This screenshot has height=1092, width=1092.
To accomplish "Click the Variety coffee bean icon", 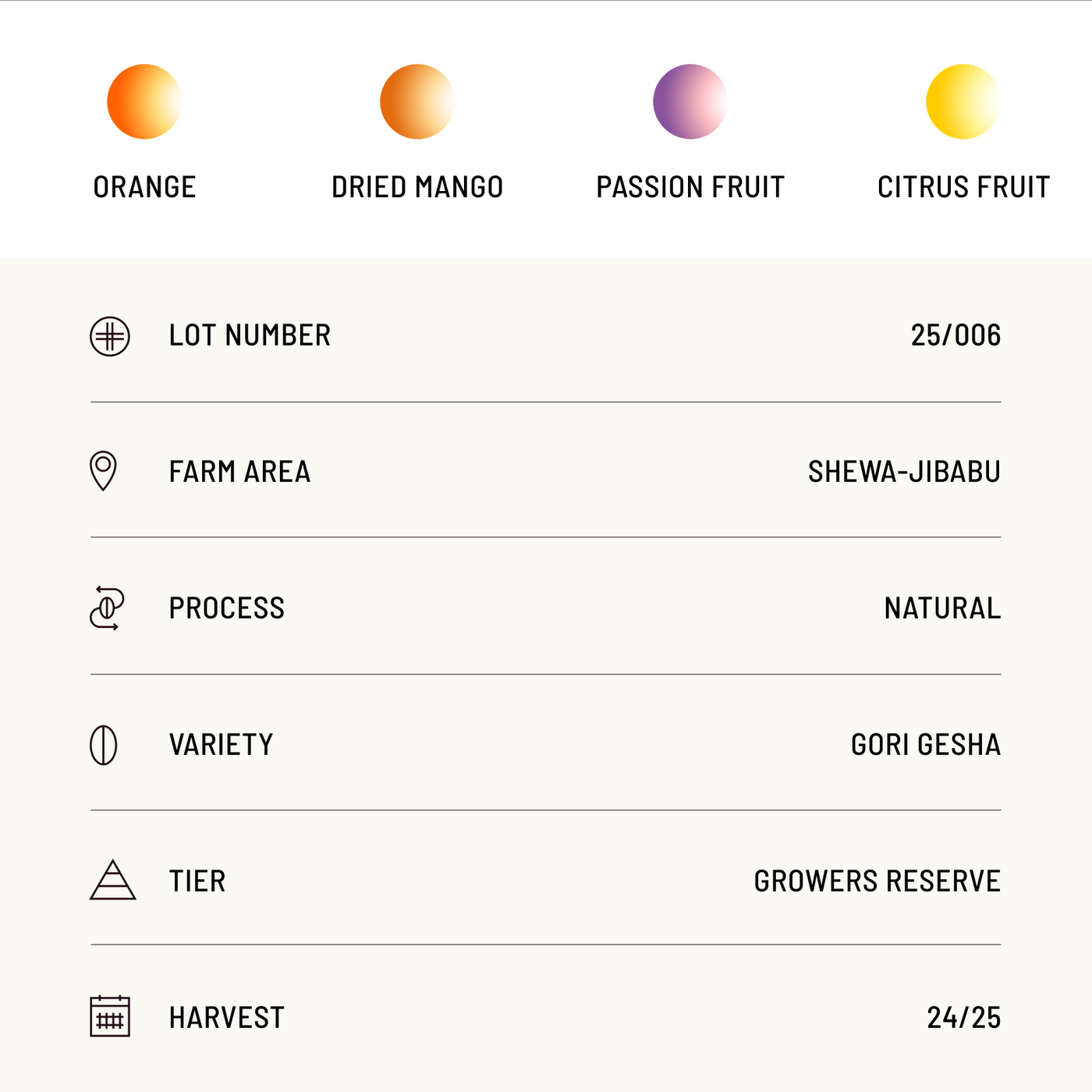I will click(x=104, y=745).
